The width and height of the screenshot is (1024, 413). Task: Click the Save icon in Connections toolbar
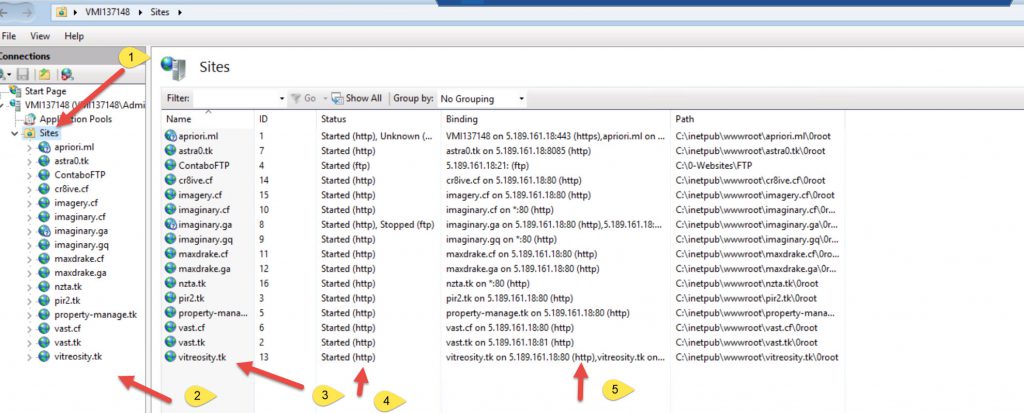coord(22,74)
